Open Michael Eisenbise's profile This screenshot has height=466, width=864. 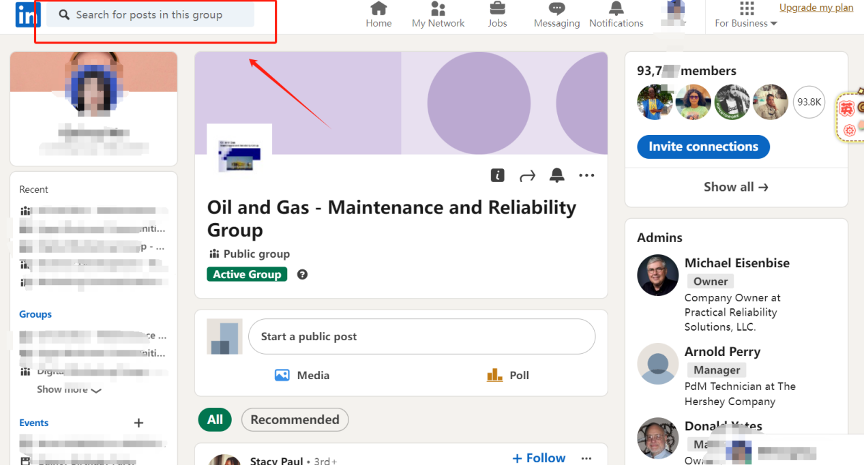pyautogui.click(x=737, y=263)
